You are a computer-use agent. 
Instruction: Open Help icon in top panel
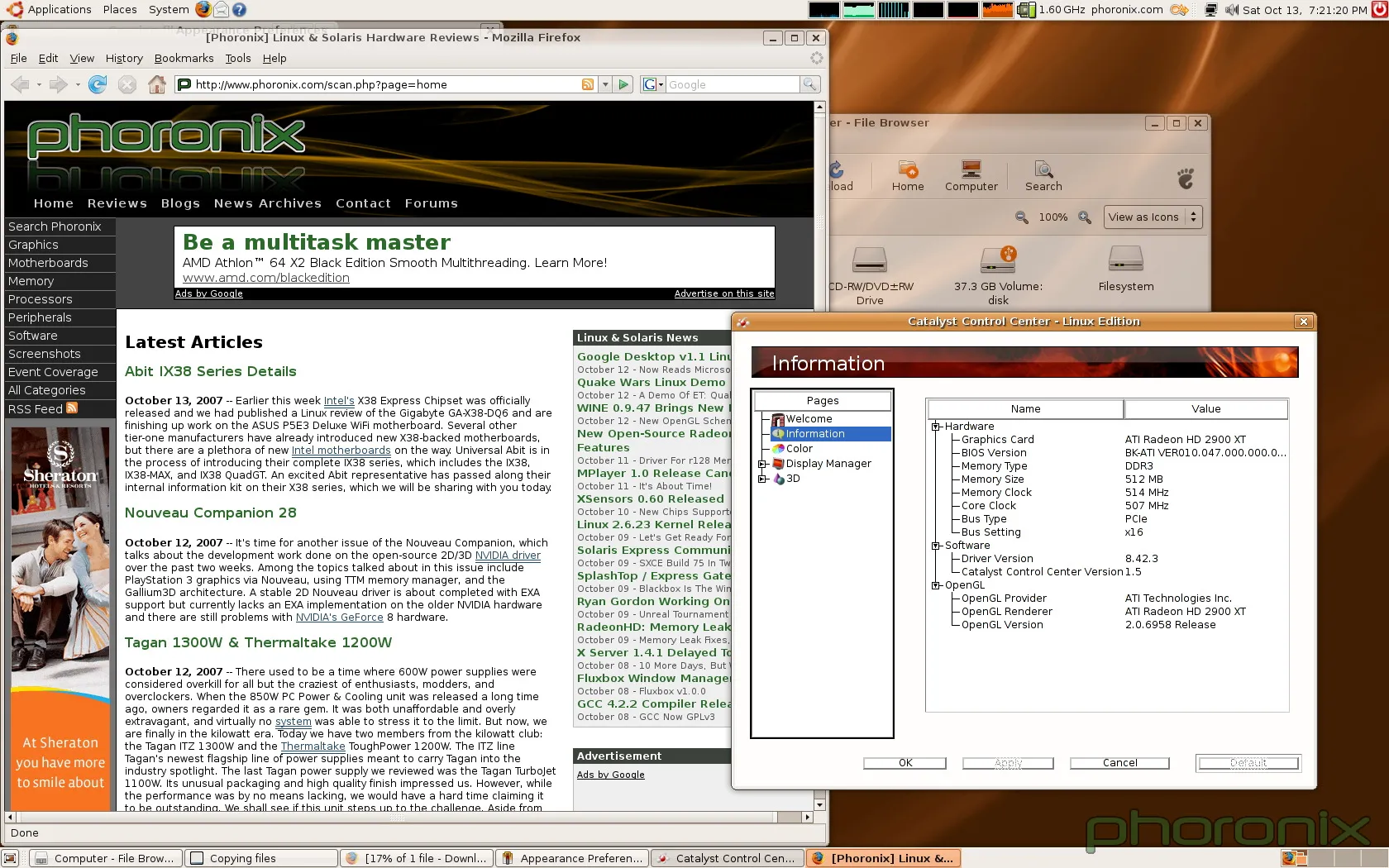(239, 9)
